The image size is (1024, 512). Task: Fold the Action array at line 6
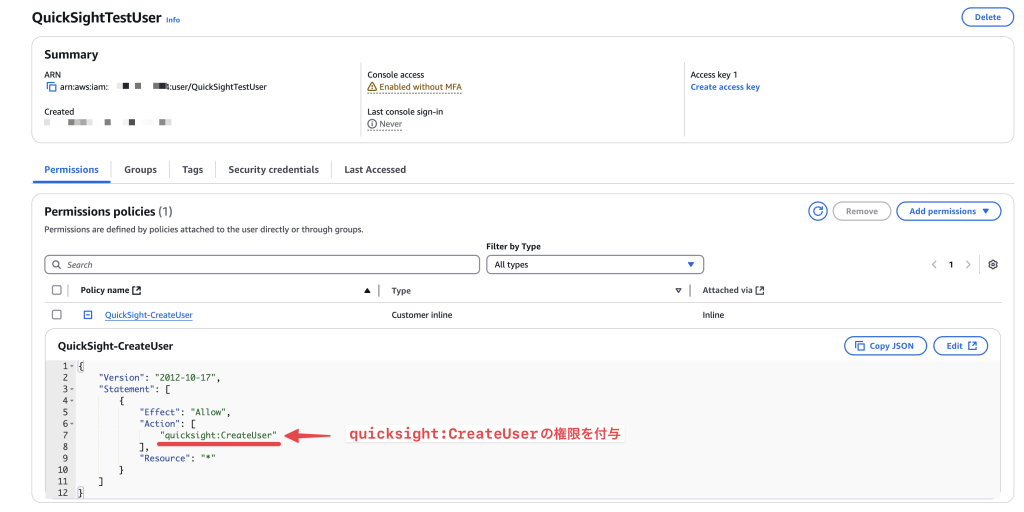pos(72,424)
